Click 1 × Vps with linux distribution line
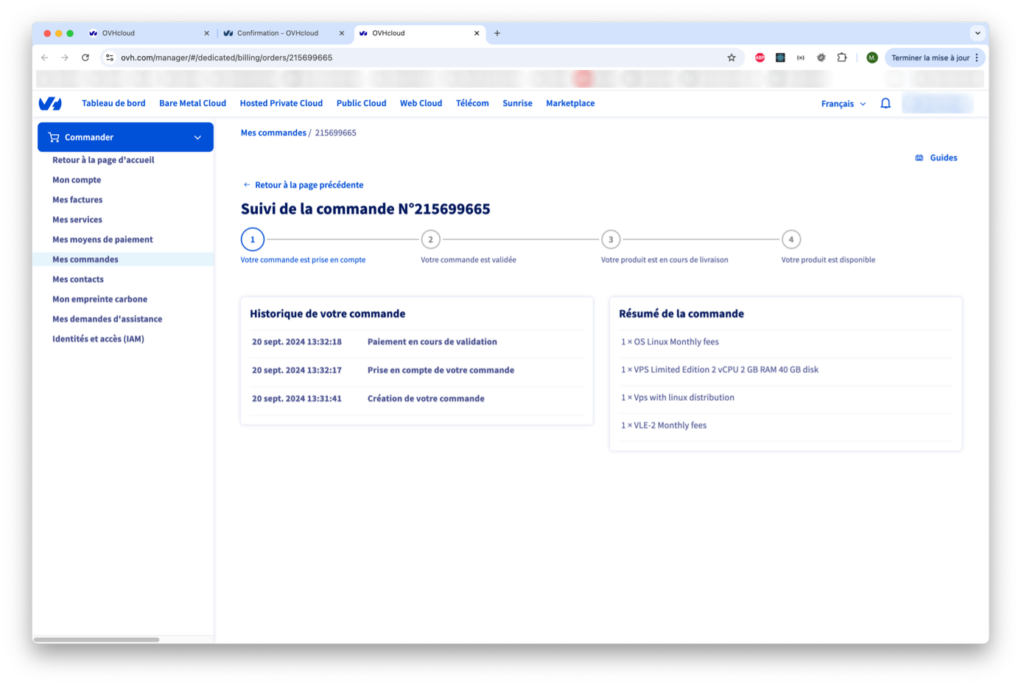The height and width of the screenshot is (689, 1024). [677, 398]
